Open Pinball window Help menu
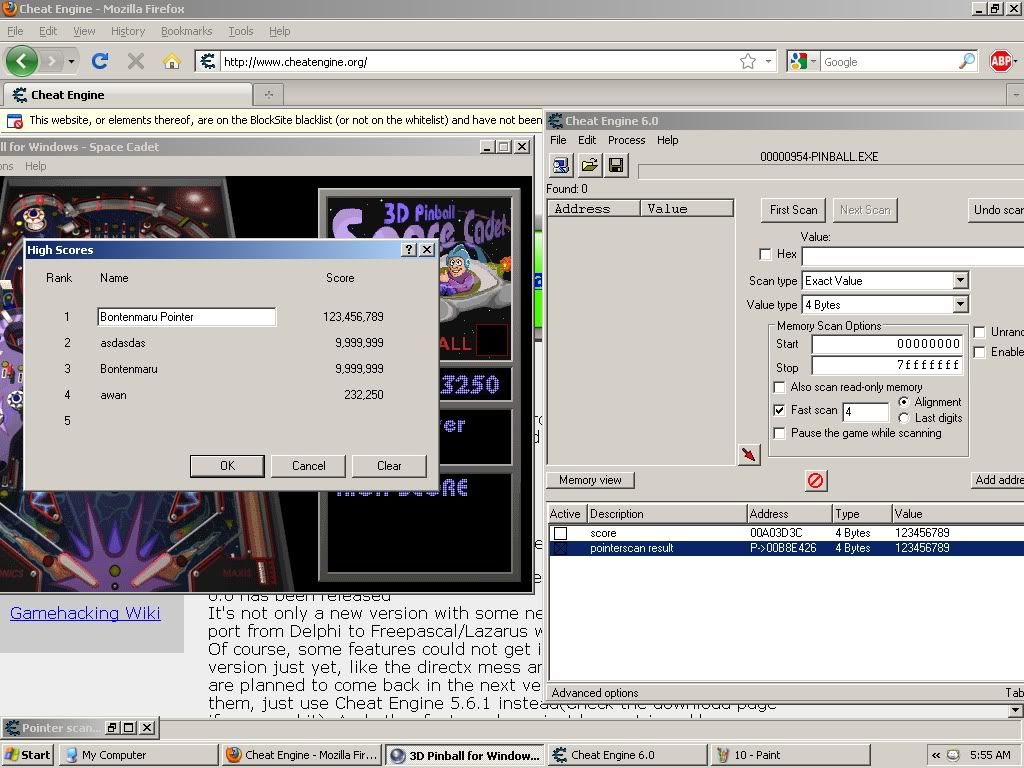 (35, 166)
